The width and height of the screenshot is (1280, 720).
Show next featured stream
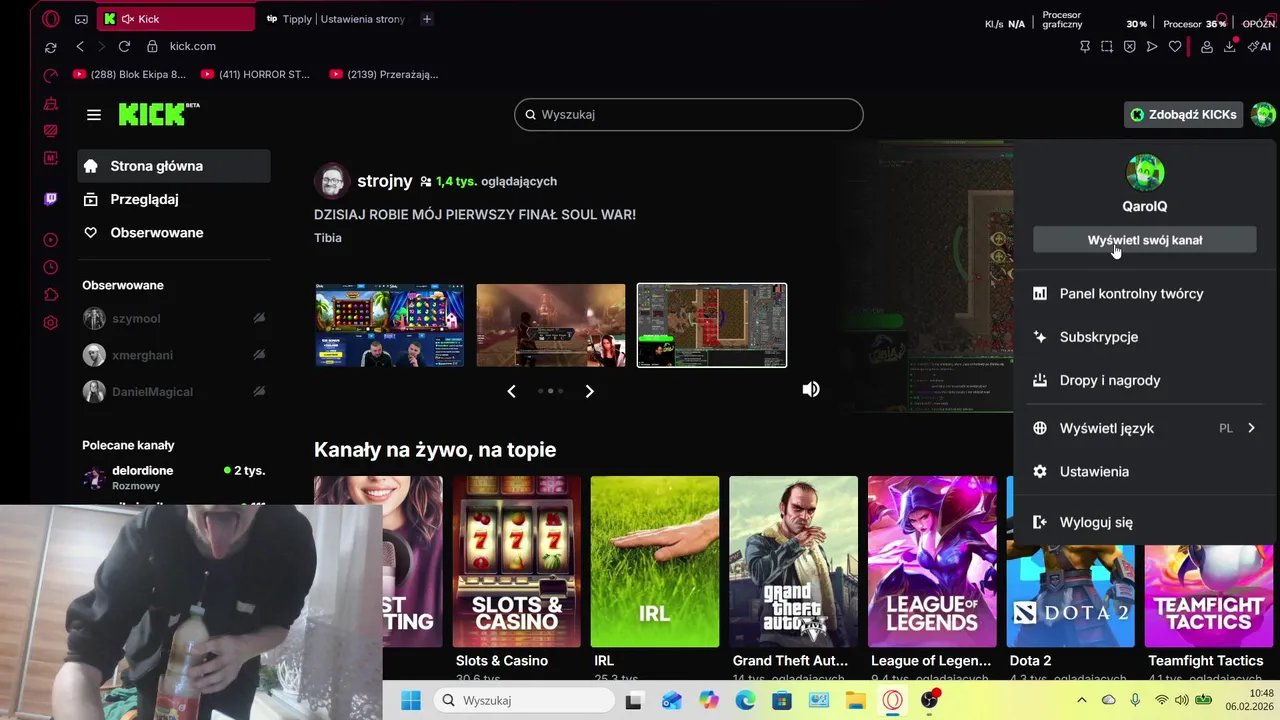pos(589,391)
